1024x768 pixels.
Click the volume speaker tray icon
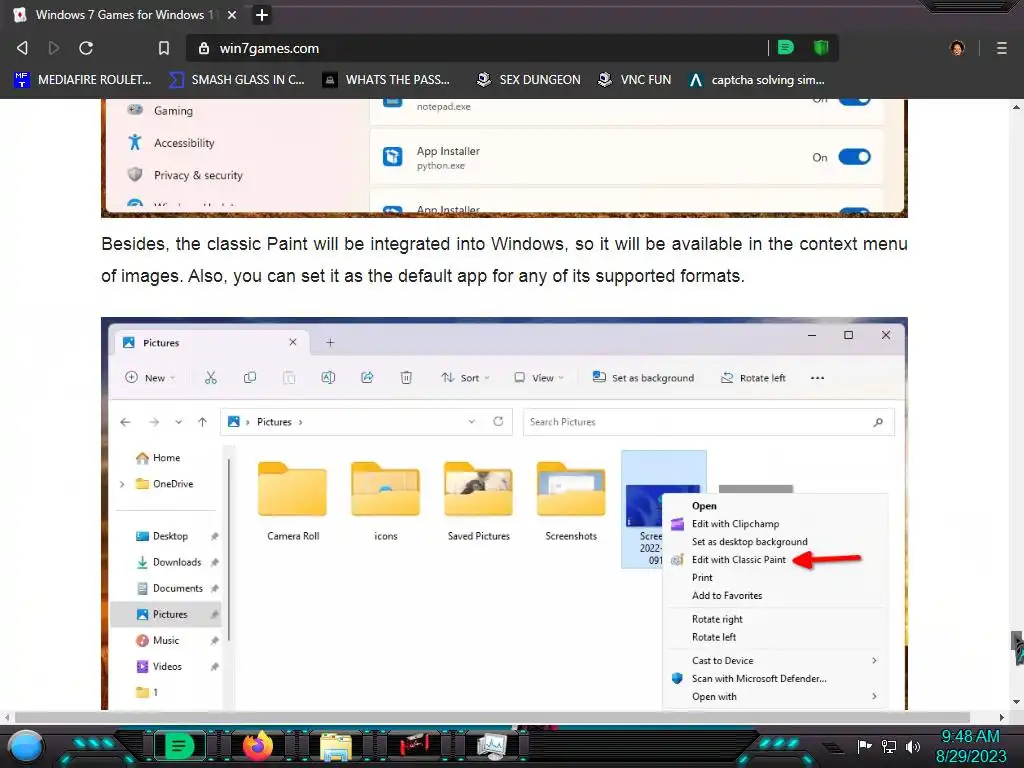[x=913, y=746]
